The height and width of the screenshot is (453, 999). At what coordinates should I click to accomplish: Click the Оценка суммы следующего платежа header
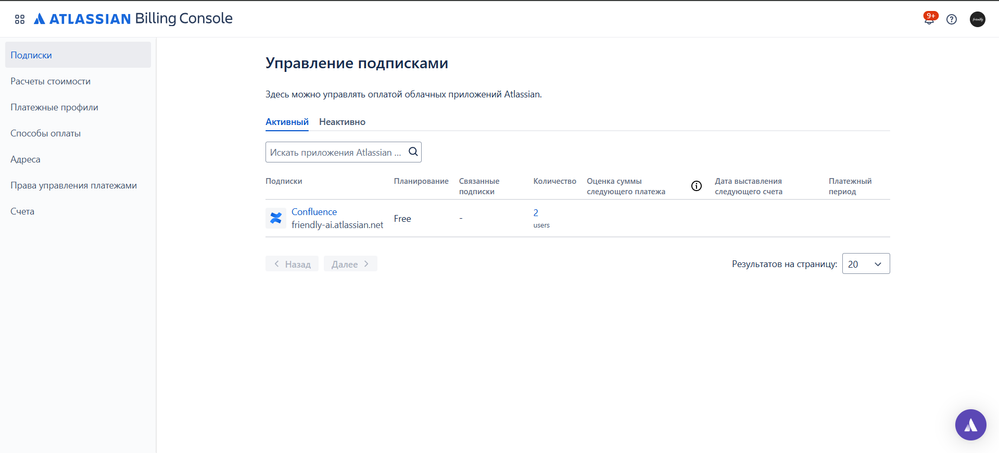pos(626,186)
